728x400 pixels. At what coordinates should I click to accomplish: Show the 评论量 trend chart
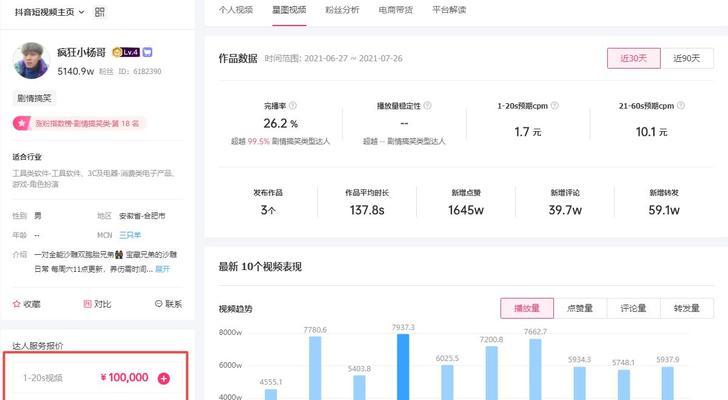click(x=633, y=308)
